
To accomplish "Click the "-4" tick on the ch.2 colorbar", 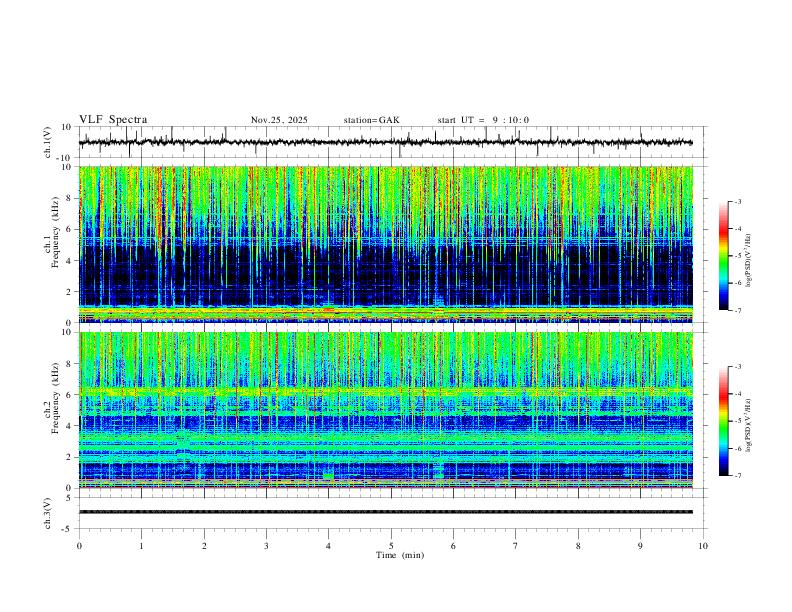I will [737, 394].
